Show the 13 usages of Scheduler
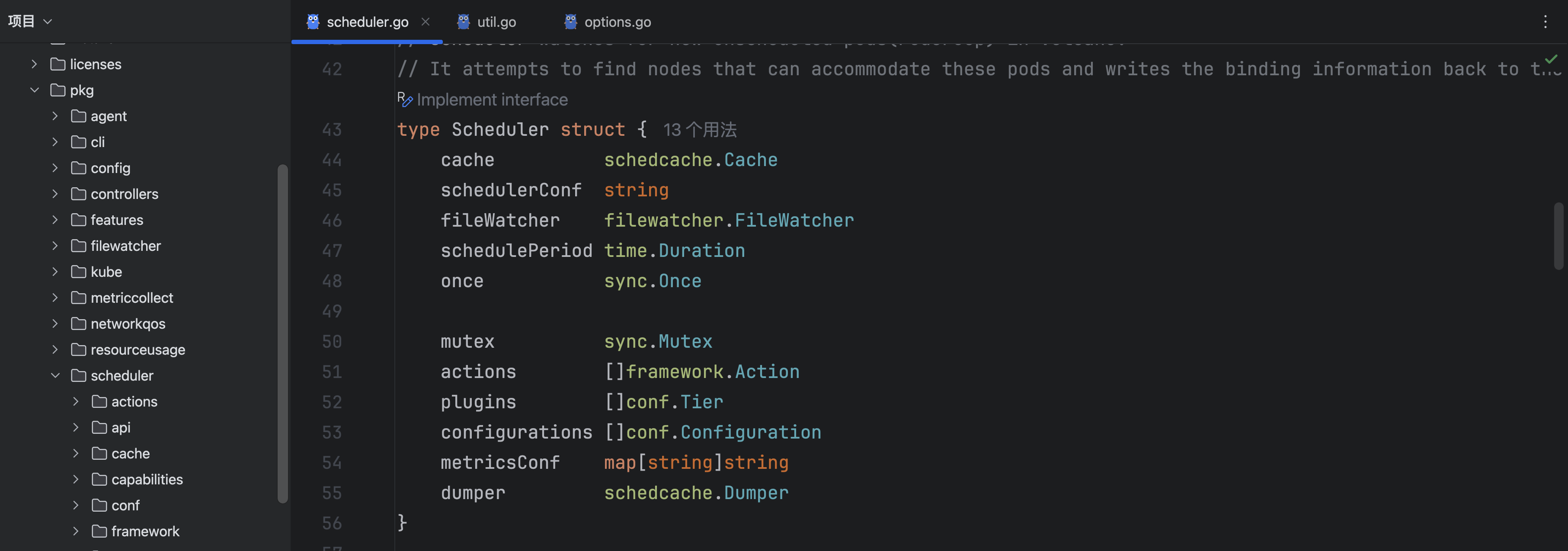Image resolution: width=1568 pixels, height=551 pixels. click(x=699, y=130)
